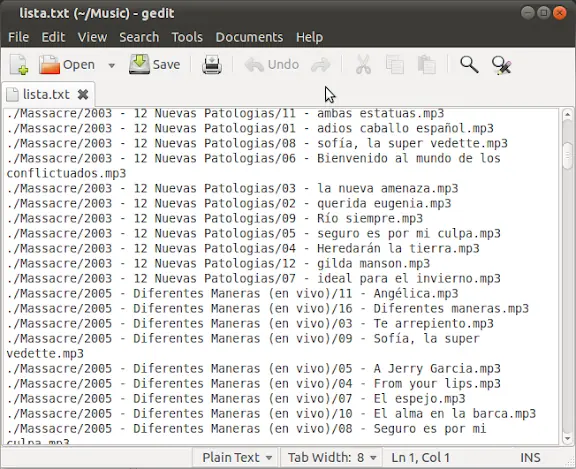The image size is (576, 469).
Task: Click the Redo arrow icon
Action: [x=321, y=65]
